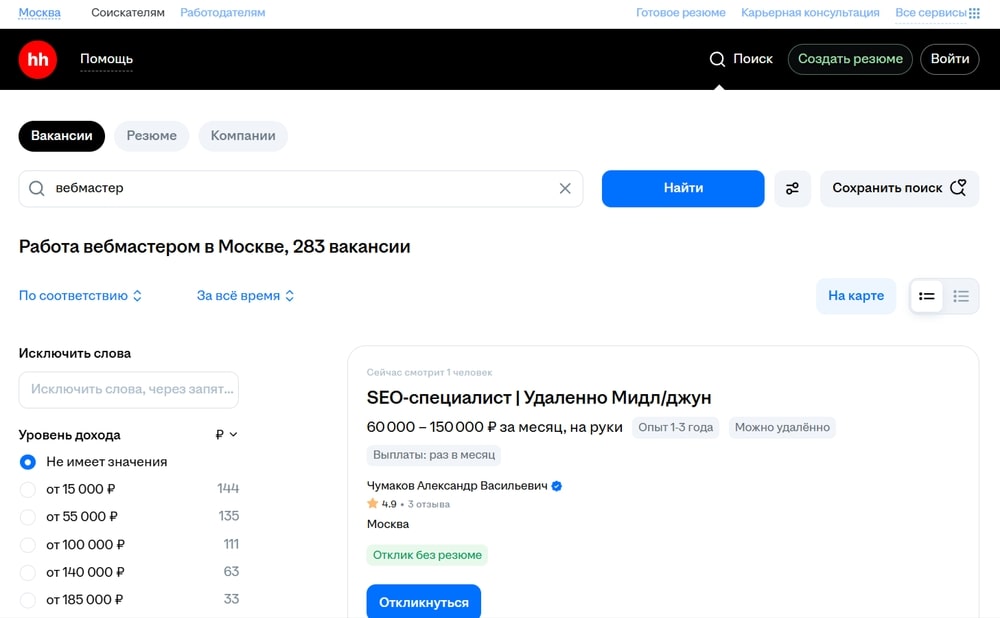The width and height of the screenshot is (1000, 618).
Task: Select income от 140 000 ₽
Action: pyautogui.click(x=27, y=572)
